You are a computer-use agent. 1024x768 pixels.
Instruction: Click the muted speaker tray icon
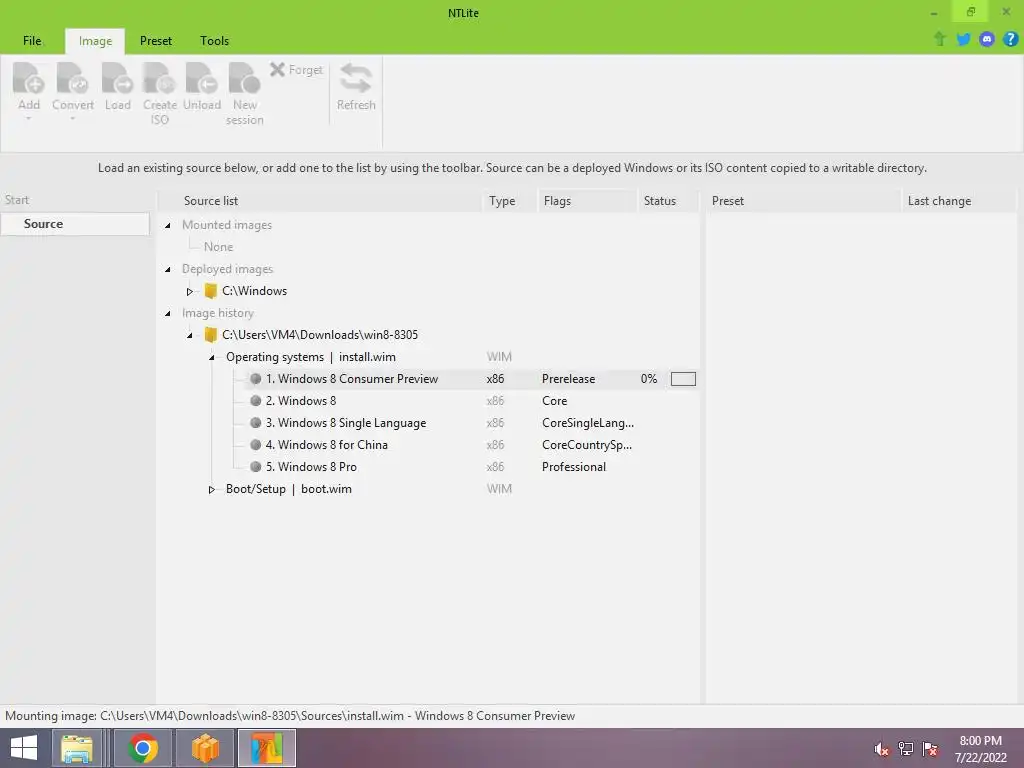(x=882, y=749)
